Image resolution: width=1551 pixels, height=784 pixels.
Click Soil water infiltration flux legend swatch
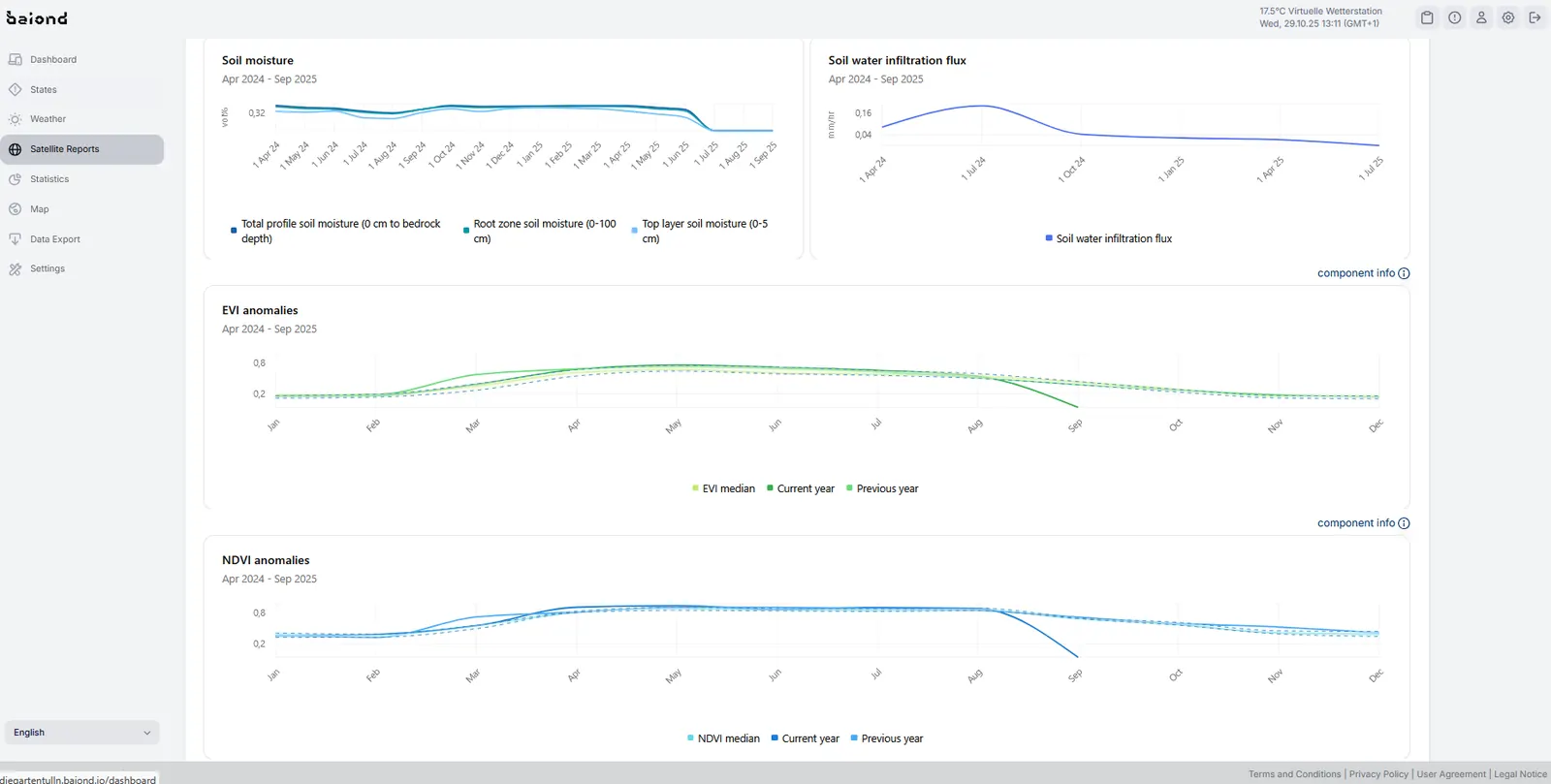click(1049, 237)
